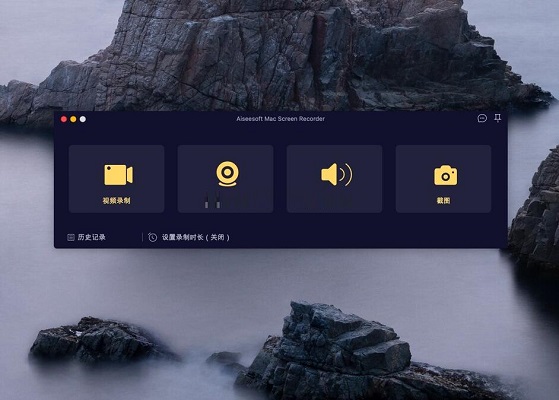The height and width of the screenshot is (400, 559).
Task: Click the white zoom window button
Action: tap(83, 119)
